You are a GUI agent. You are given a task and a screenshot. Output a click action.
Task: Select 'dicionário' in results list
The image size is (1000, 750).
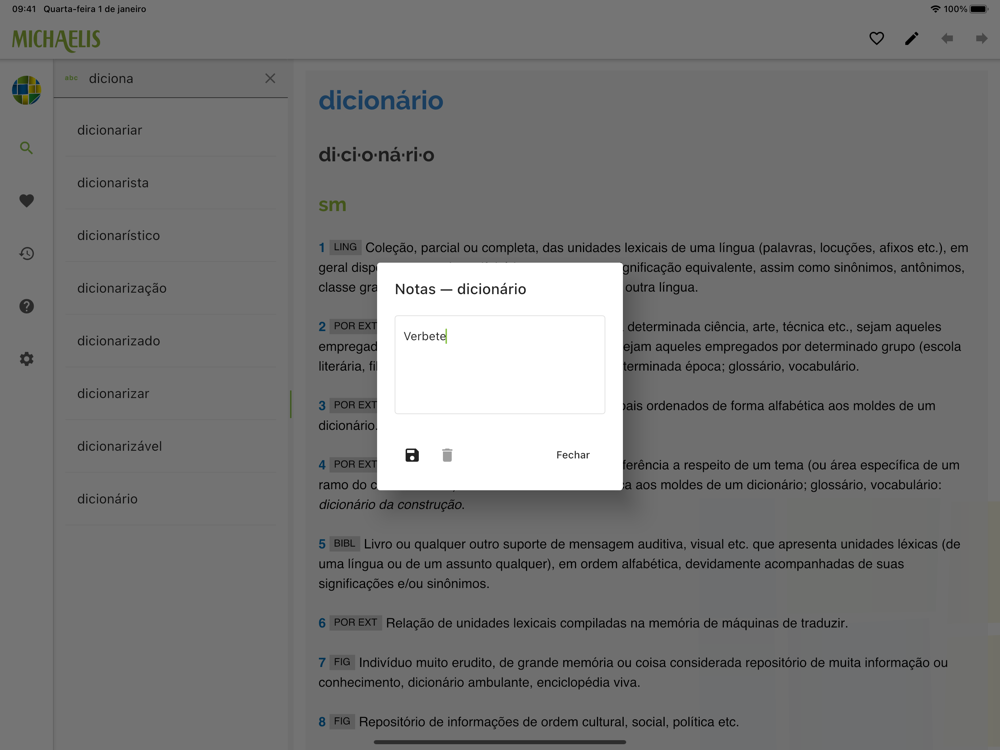point(171,499)
